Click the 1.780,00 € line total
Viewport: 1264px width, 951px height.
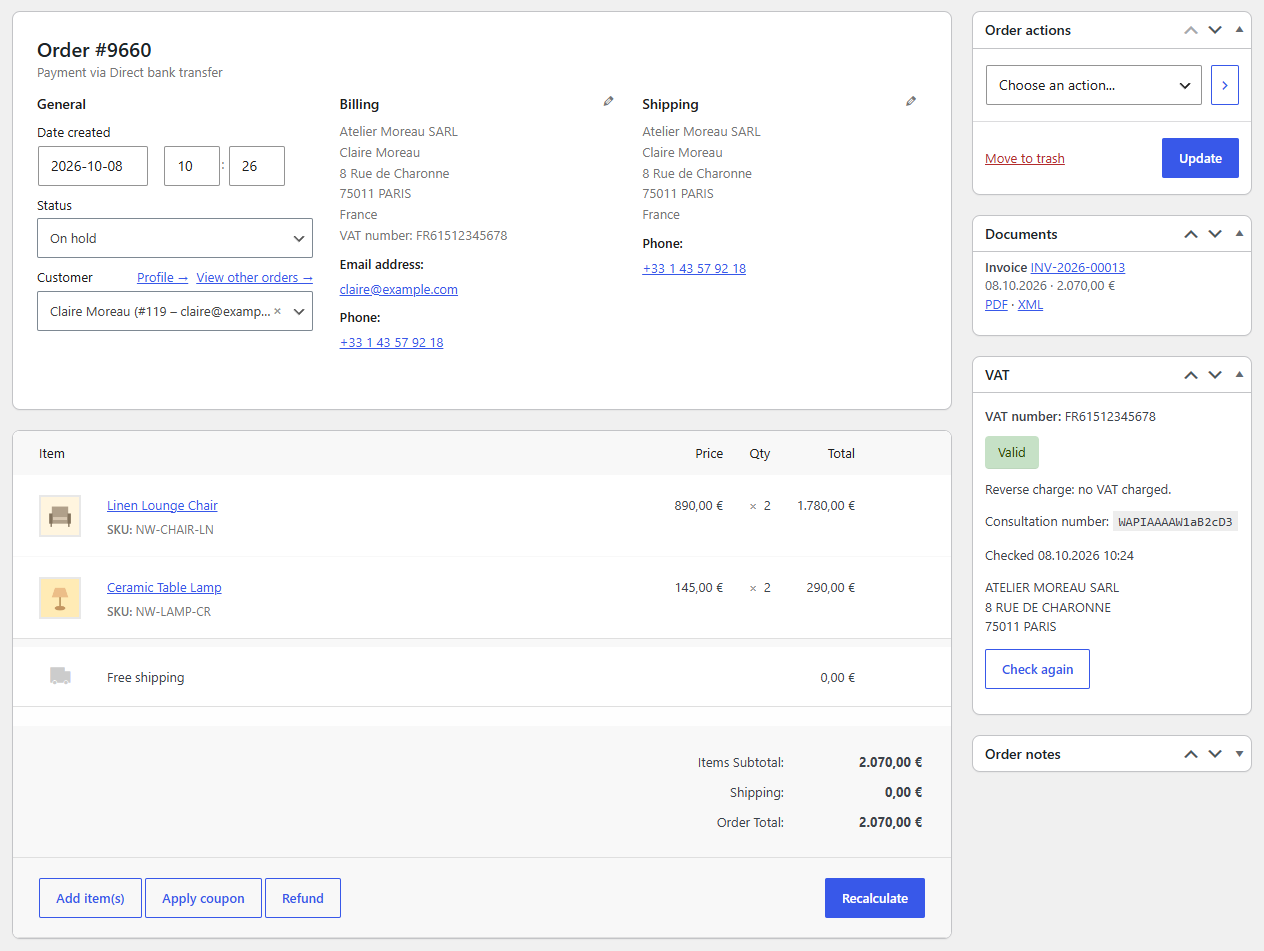point(826,505)
